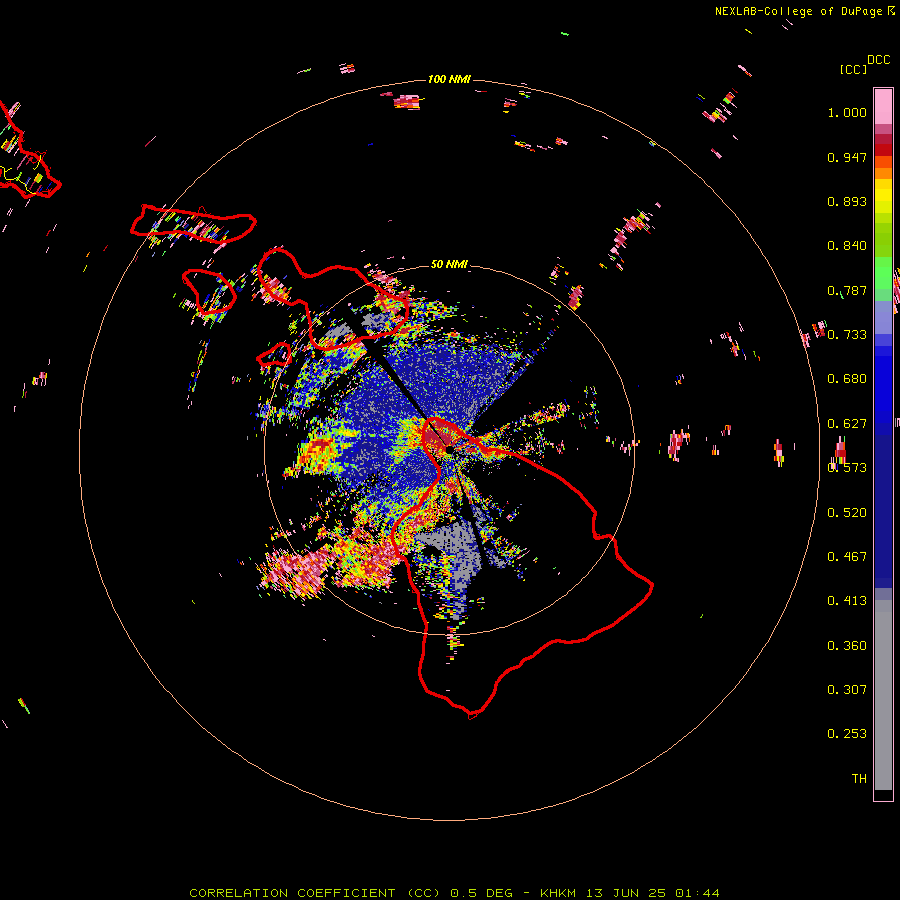Click the 01:44 timestamp
Screen dimensions: 900x900
tap(697, 893)
